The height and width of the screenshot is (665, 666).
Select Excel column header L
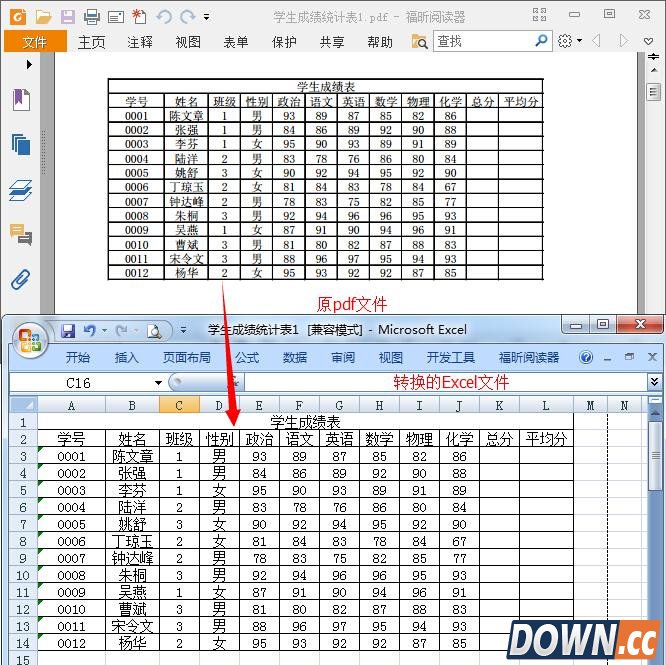coord(546,405)
